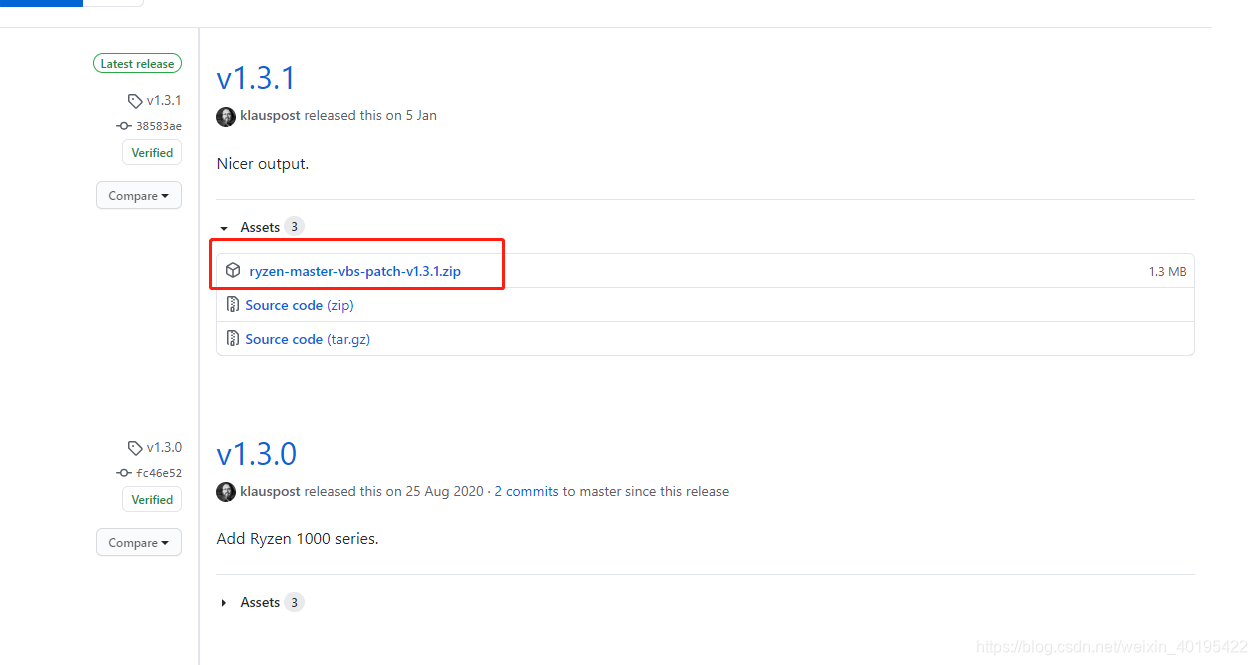Open the v1.3.0 tag link in sidebar

click(x=164, y=447)
